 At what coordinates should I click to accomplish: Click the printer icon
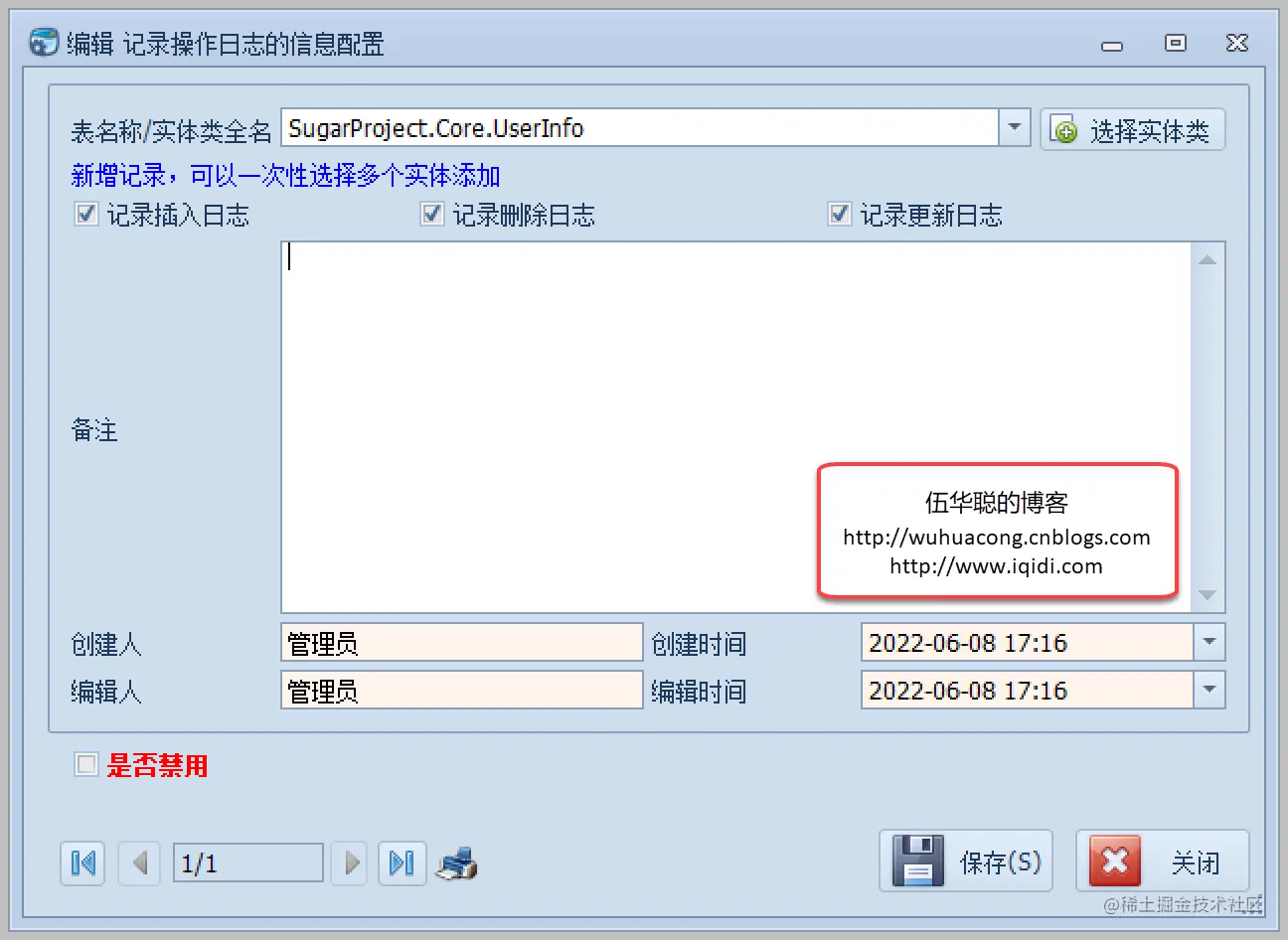(458, 863)
